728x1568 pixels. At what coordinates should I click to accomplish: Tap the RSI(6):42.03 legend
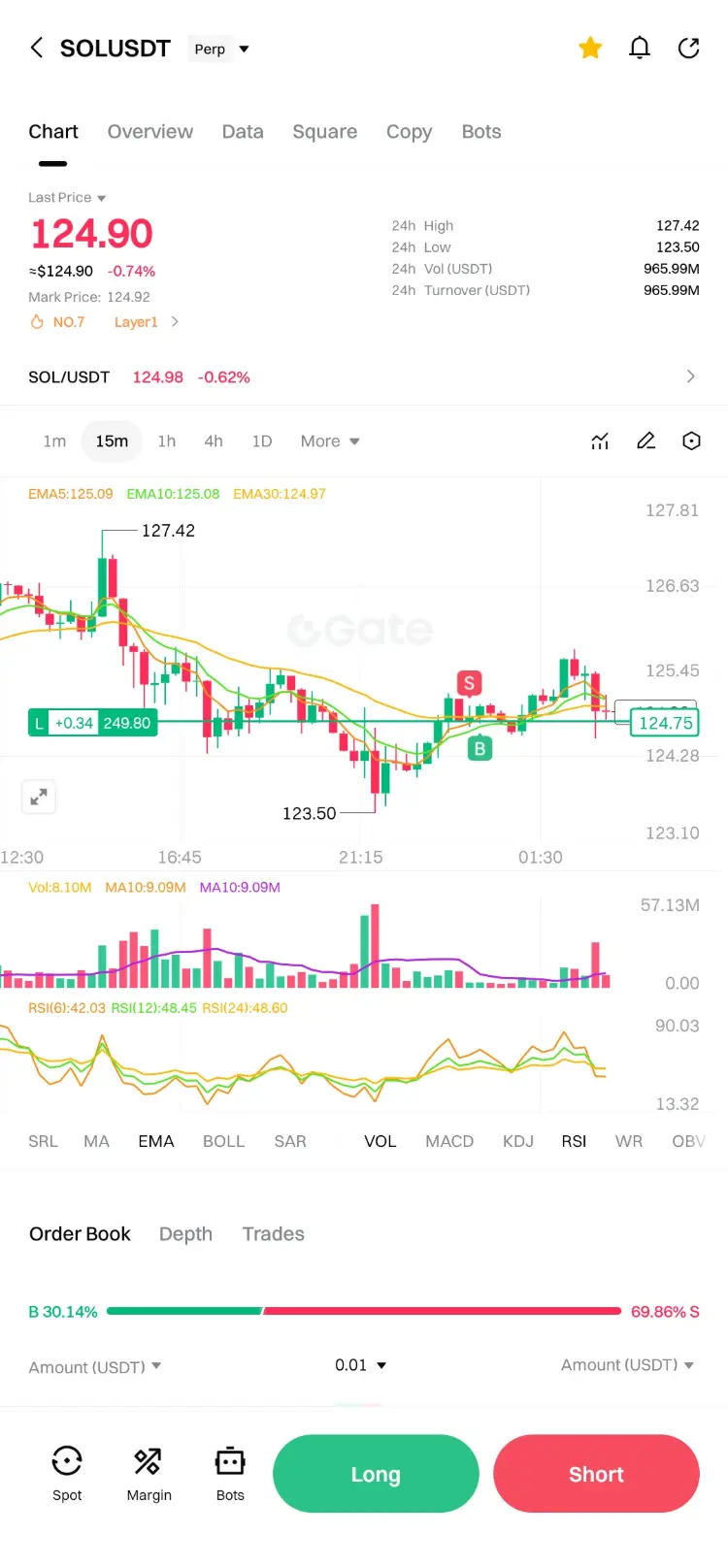click(67, 1008)
